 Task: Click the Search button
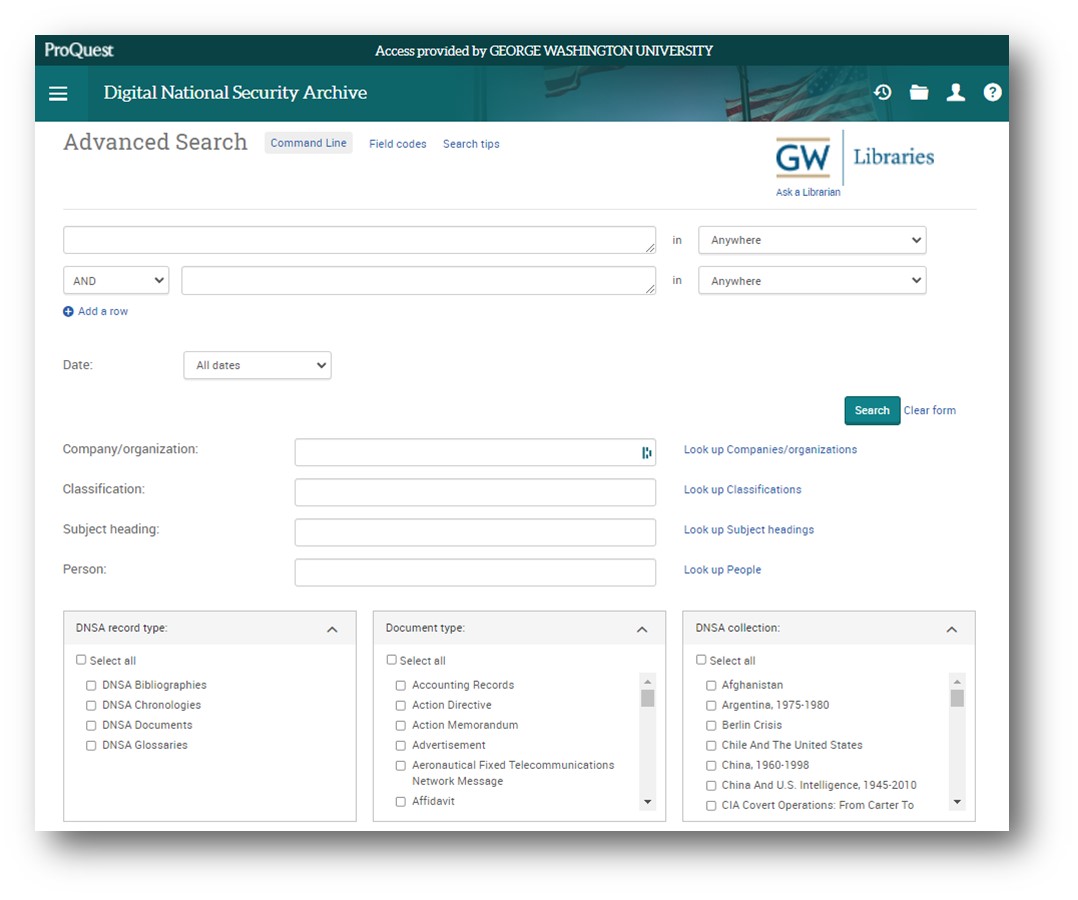[x=872, y=410]
